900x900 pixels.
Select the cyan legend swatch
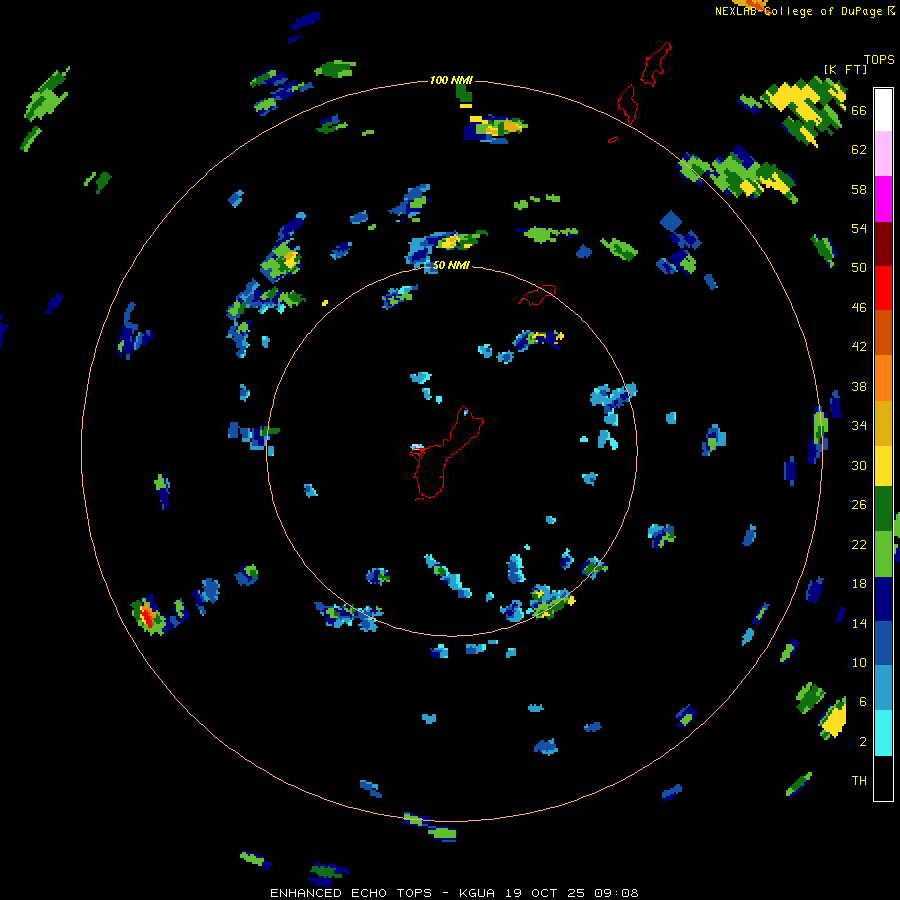pyautogui.click(x=883, y=733)
